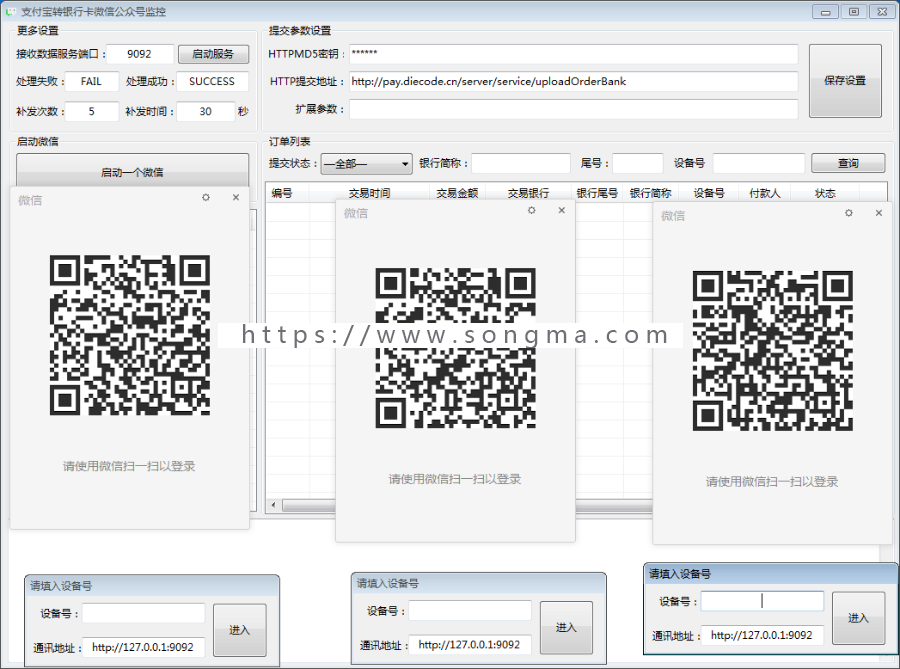Open settings gear in middle WeChat login window
900x669 pixels.
(x=532, y=211)
